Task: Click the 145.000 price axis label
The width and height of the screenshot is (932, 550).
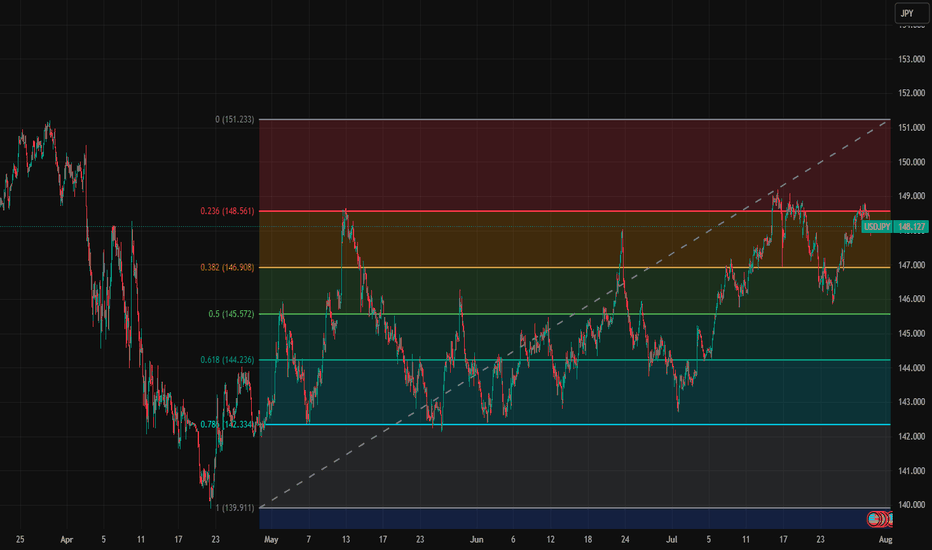Action: pyautogui.click(x=912, y=333)
